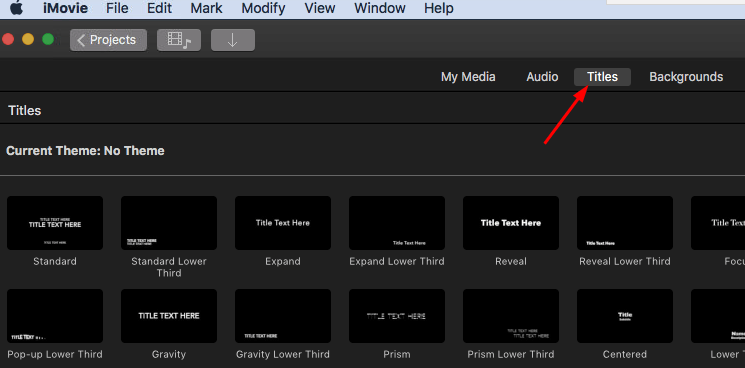Choose the Prism title style
Image resolution: width=745 pixels, height=368 pixels.
397,316
